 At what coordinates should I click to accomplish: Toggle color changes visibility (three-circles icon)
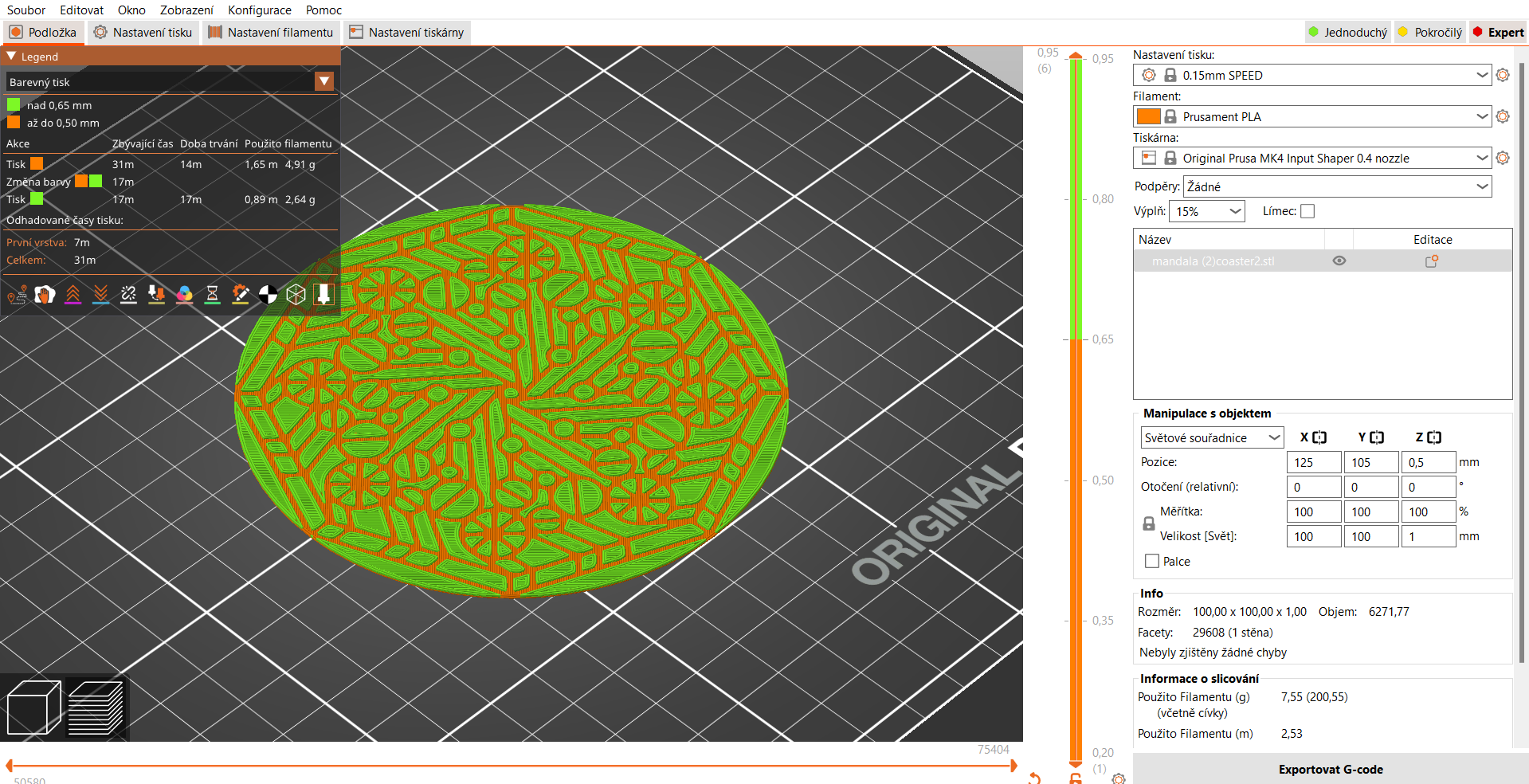coord(184,295)
